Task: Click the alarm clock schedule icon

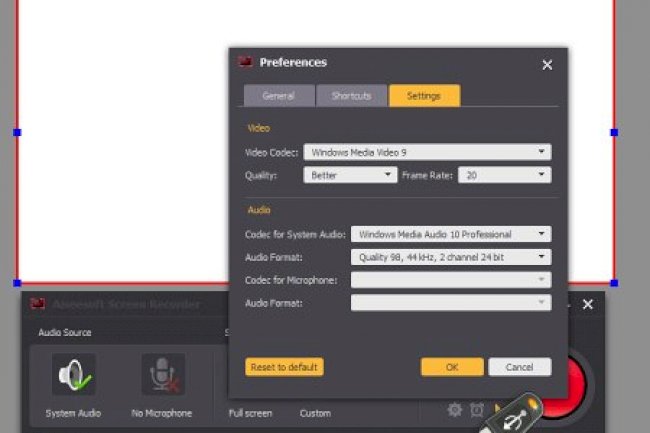Action: click(477, 410)
